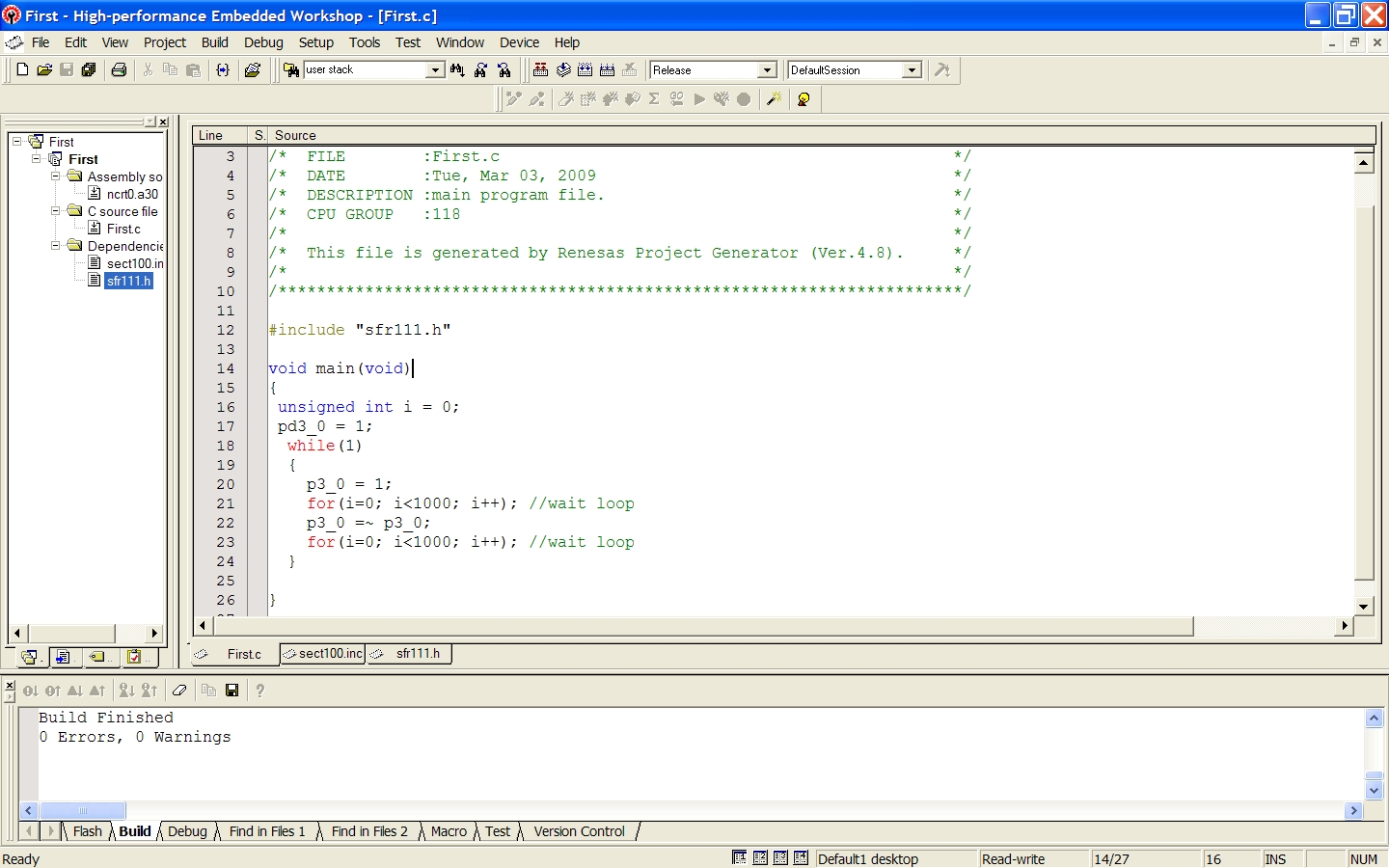Viewport: 1389px width, 868px height.
Task: Save output log using floppy disk icon
Action: [x=231, y=690]
